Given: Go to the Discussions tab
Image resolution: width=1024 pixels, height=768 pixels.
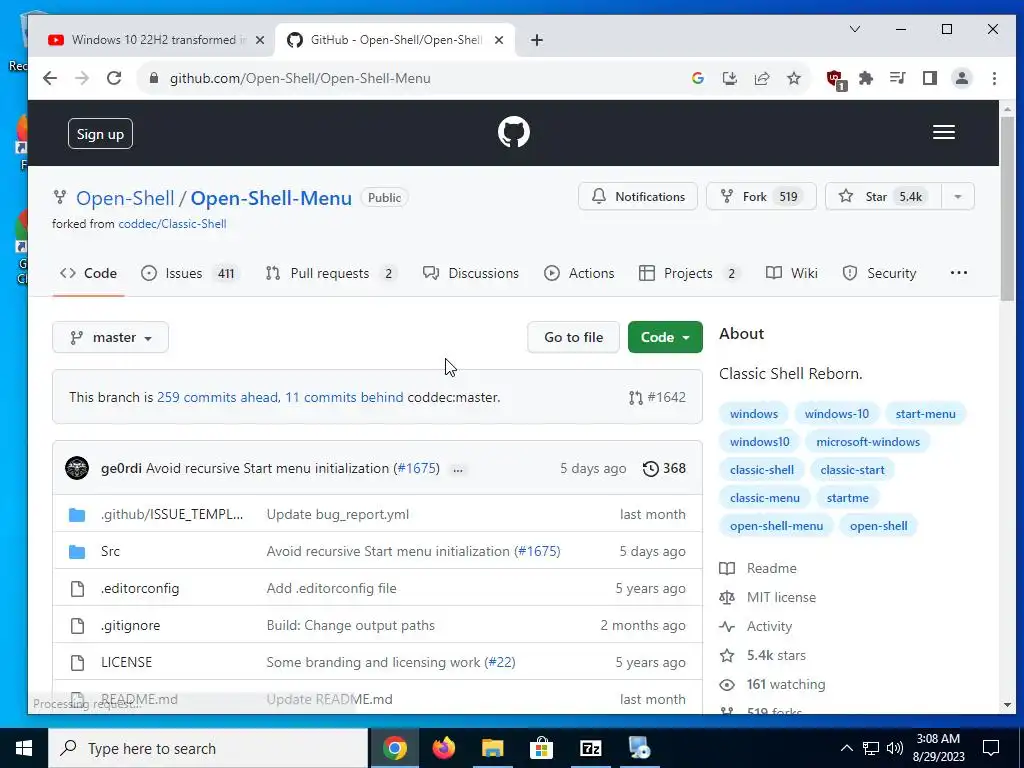Looking at the screenshot, I should pos(471,273).
